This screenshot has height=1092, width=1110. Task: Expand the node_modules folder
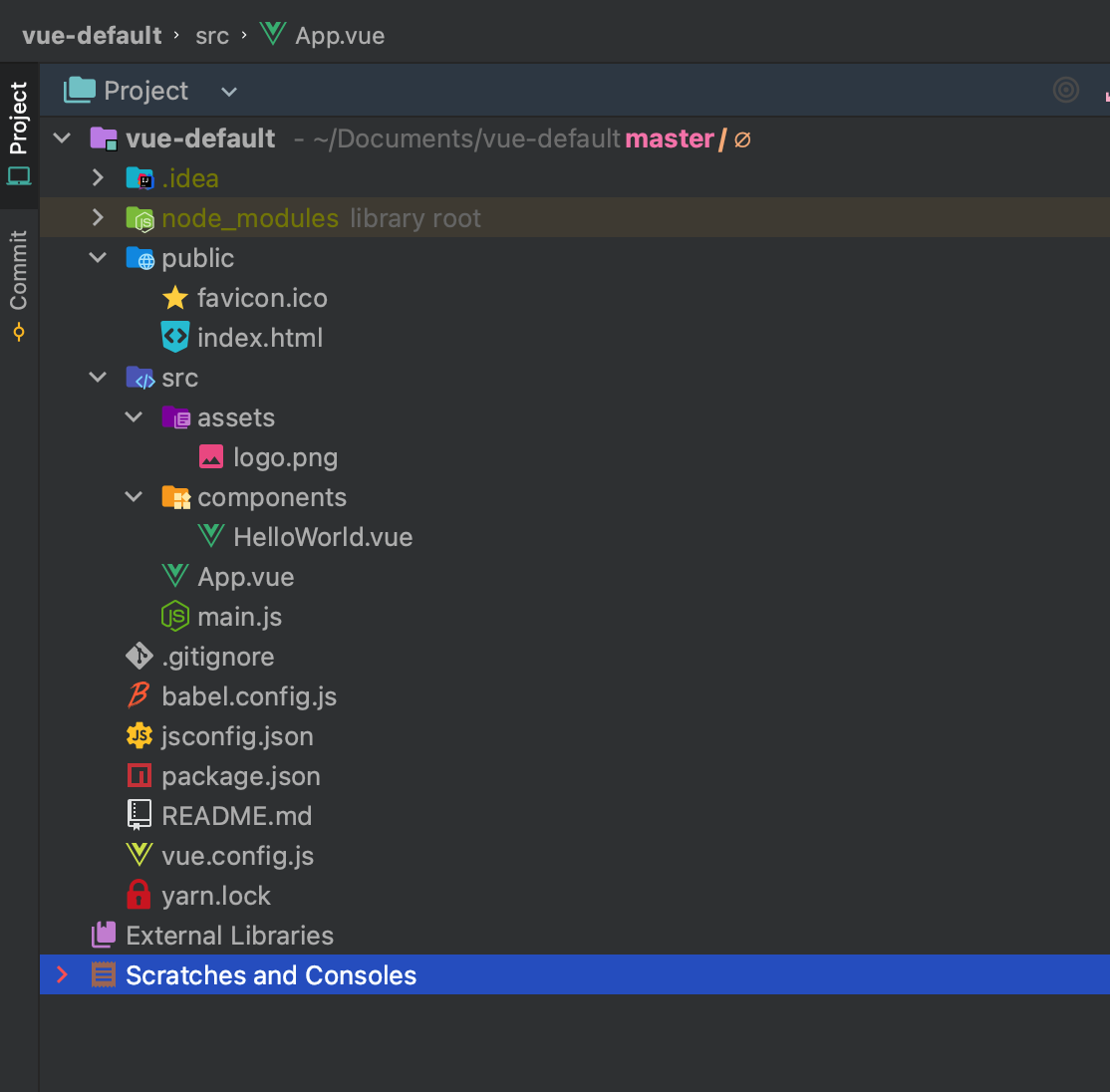[x=98, y=217]
